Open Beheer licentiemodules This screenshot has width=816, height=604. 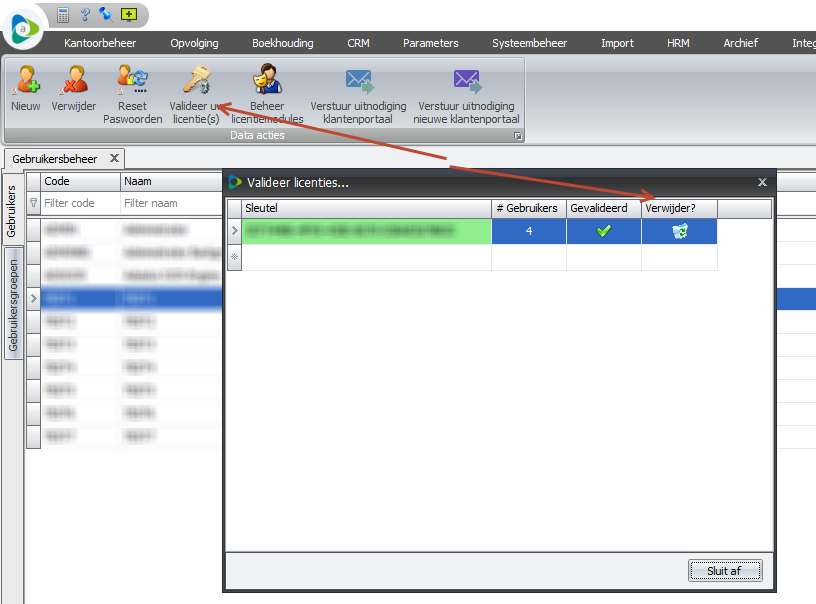[x=266, y=80]
